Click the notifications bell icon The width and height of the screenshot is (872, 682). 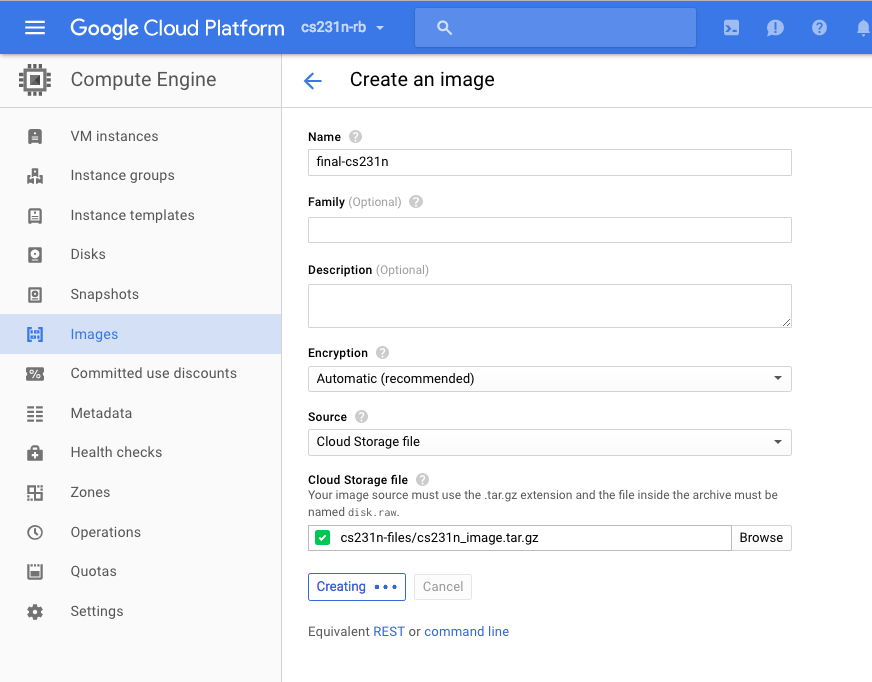point(862,28)
